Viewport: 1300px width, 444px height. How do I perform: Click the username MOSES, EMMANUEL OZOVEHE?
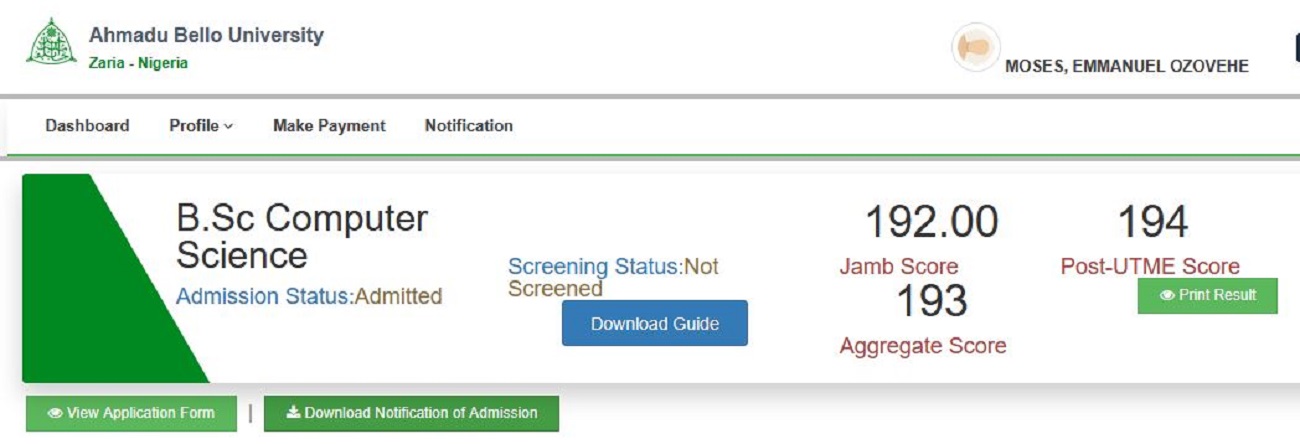pyautogui.click(x=1126, y=66)
